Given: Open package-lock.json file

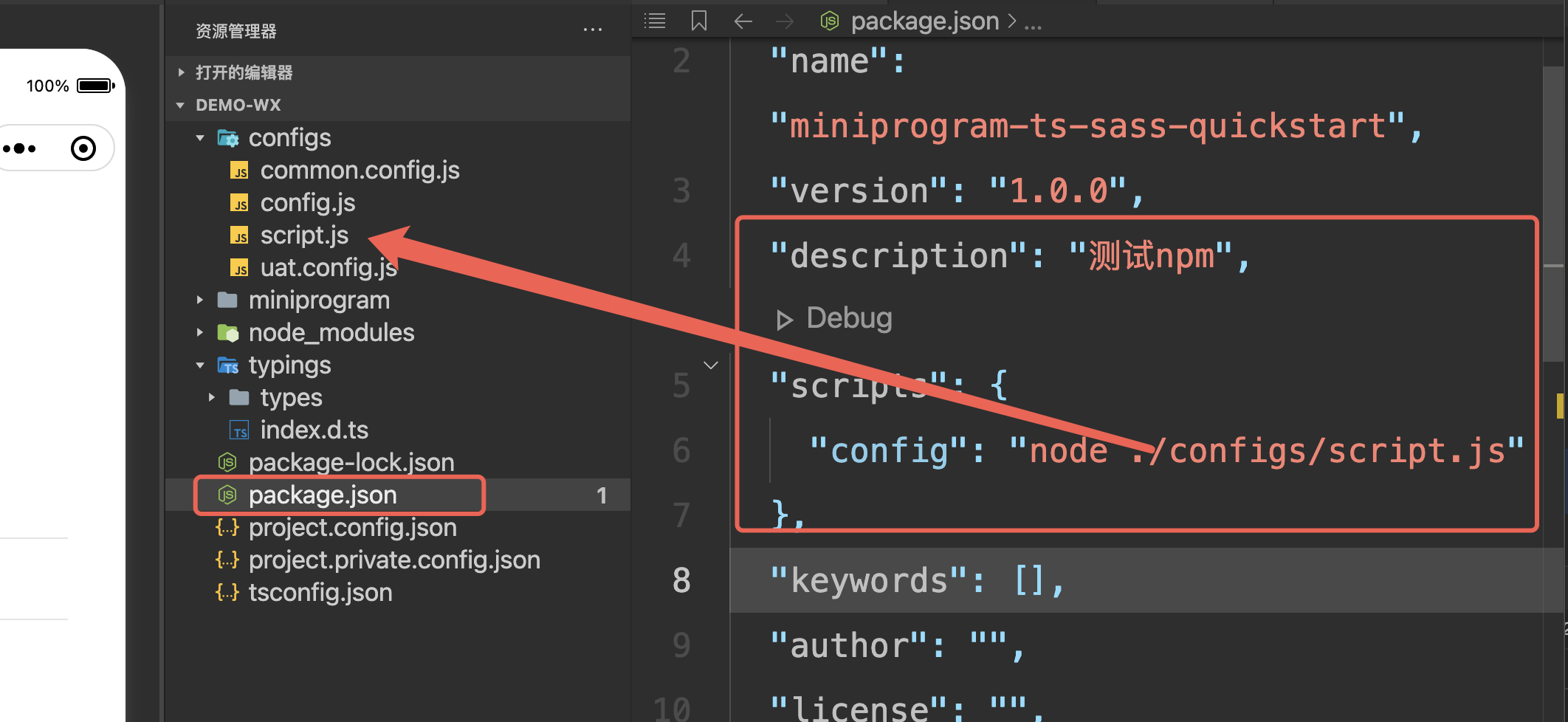Looking at the screenshot, I should (351, 463).
